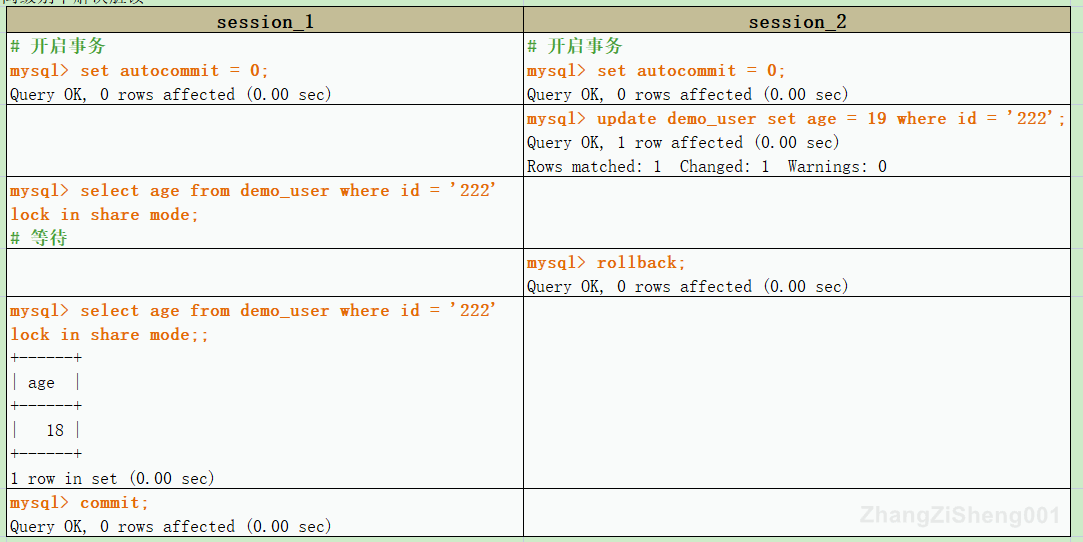Click 'mysql> commit;' statement
1083x542 pixels.
(79, 503)
